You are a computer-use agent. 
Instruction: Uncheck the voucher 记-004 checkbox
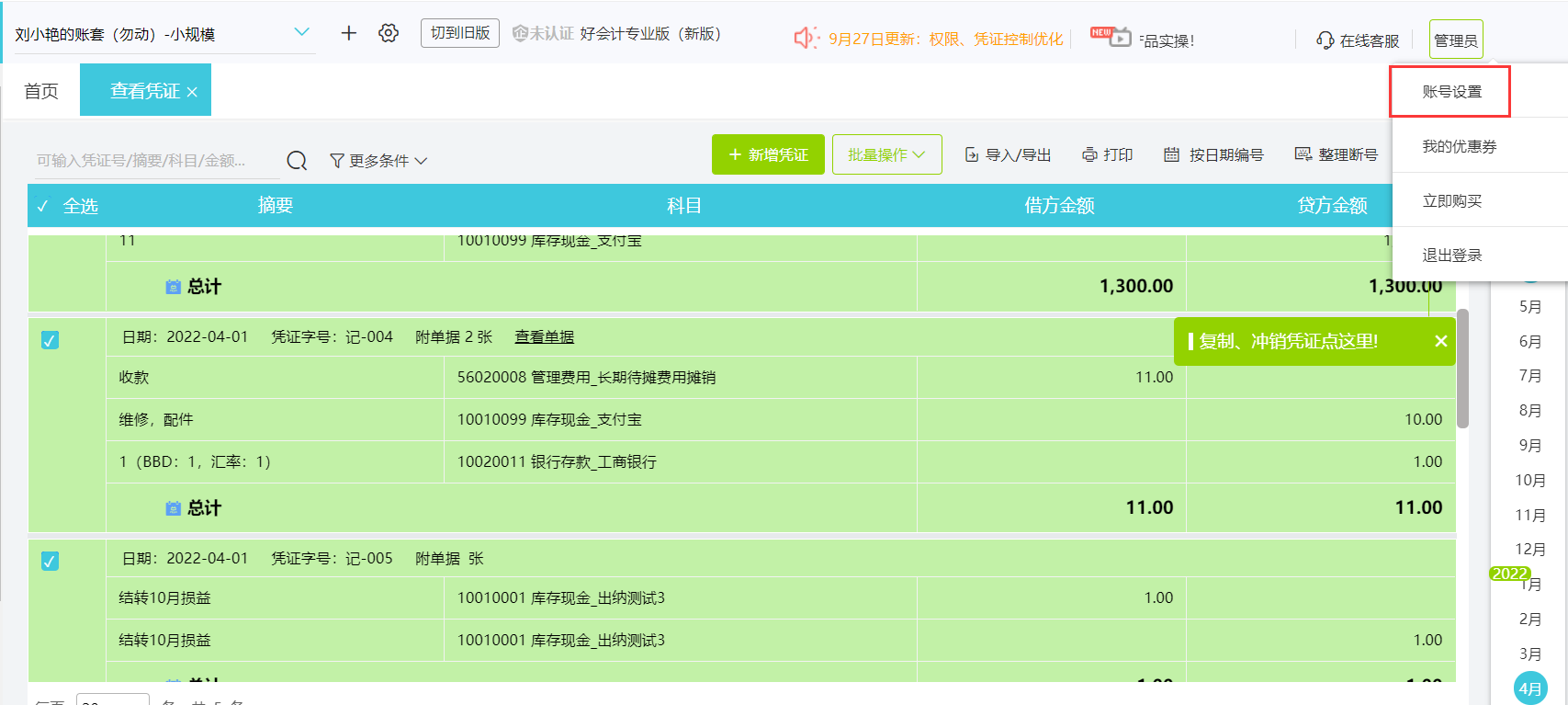51,340
